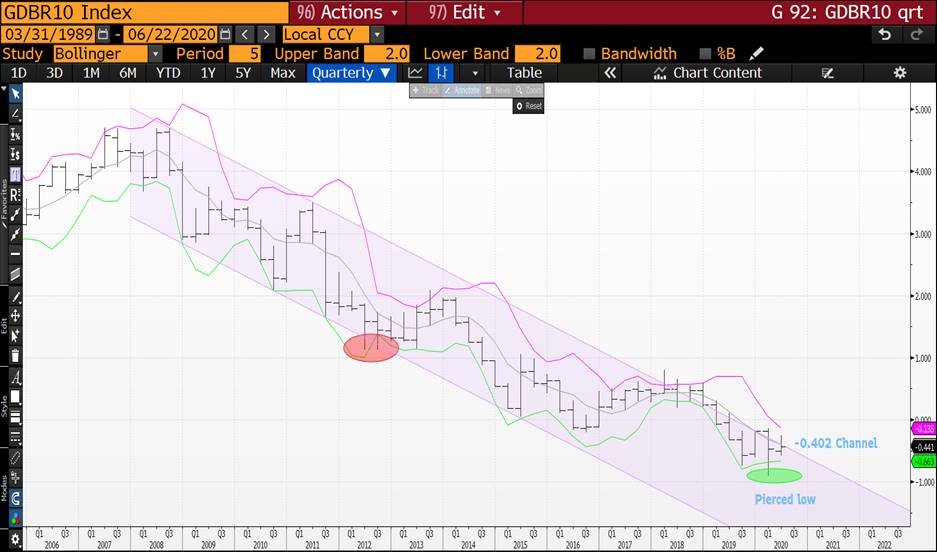
Task: Collapse panel with double left chevron
Action: click(607, 73)
